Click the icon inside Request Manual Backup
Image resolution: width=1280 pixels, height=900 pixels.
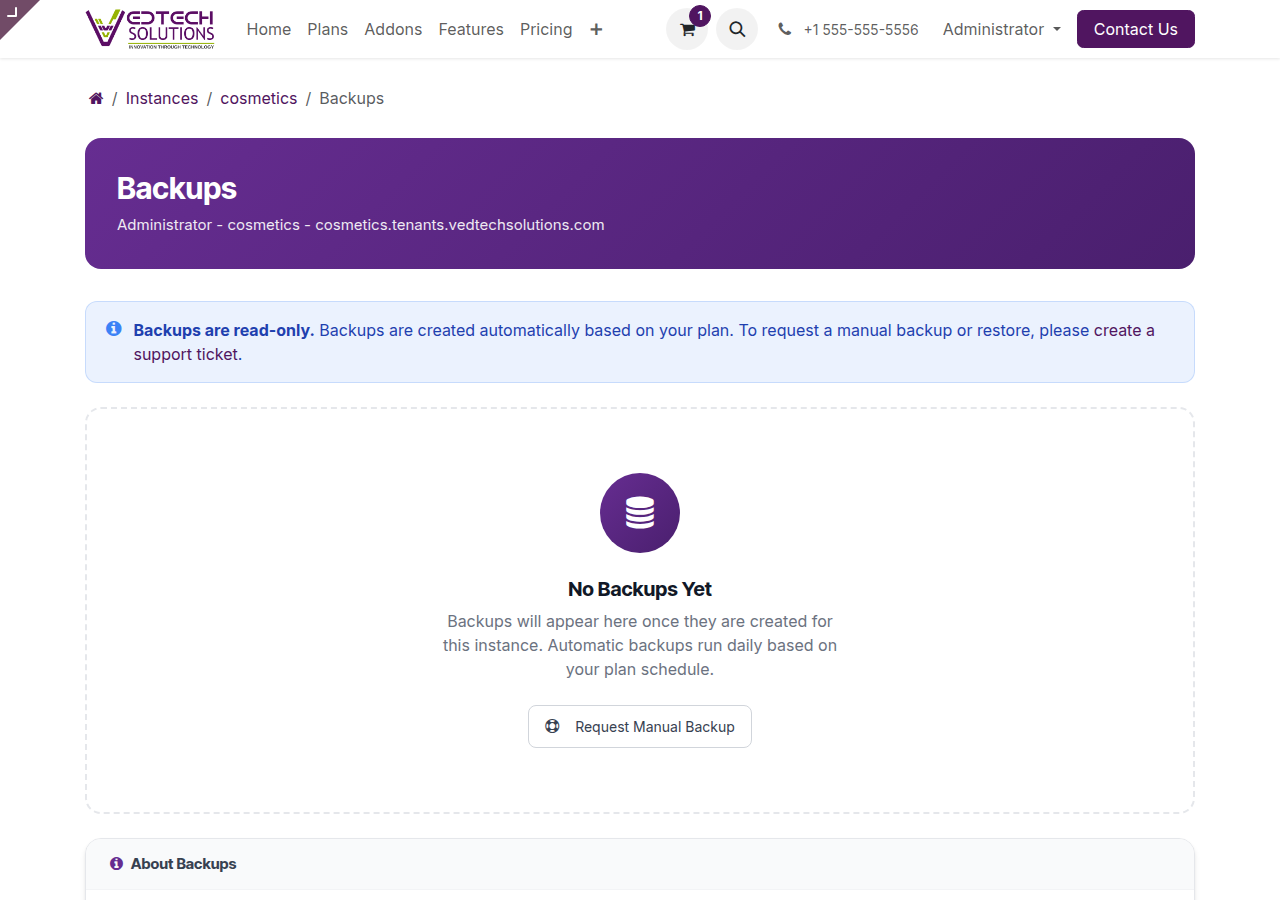point(553,726)
